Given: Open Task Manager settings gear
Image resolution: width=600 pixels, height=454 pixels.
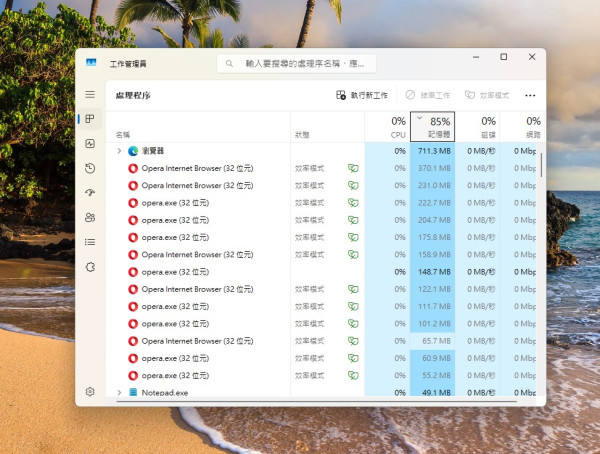Looking at the screenshot, I should tap(90, 392).
